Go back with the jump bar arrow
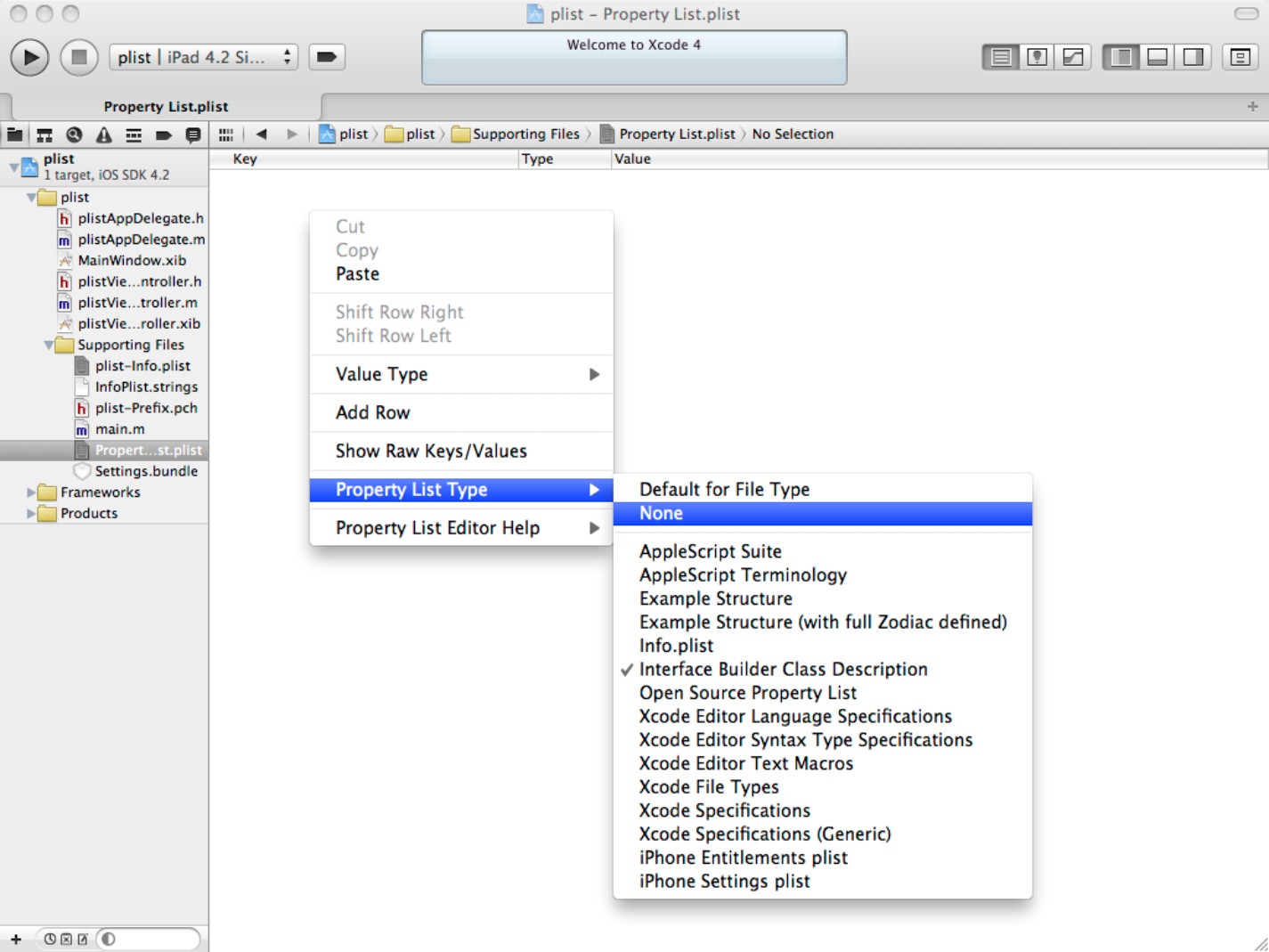This screenshot has height=952, width=1269. coord(261,134)
